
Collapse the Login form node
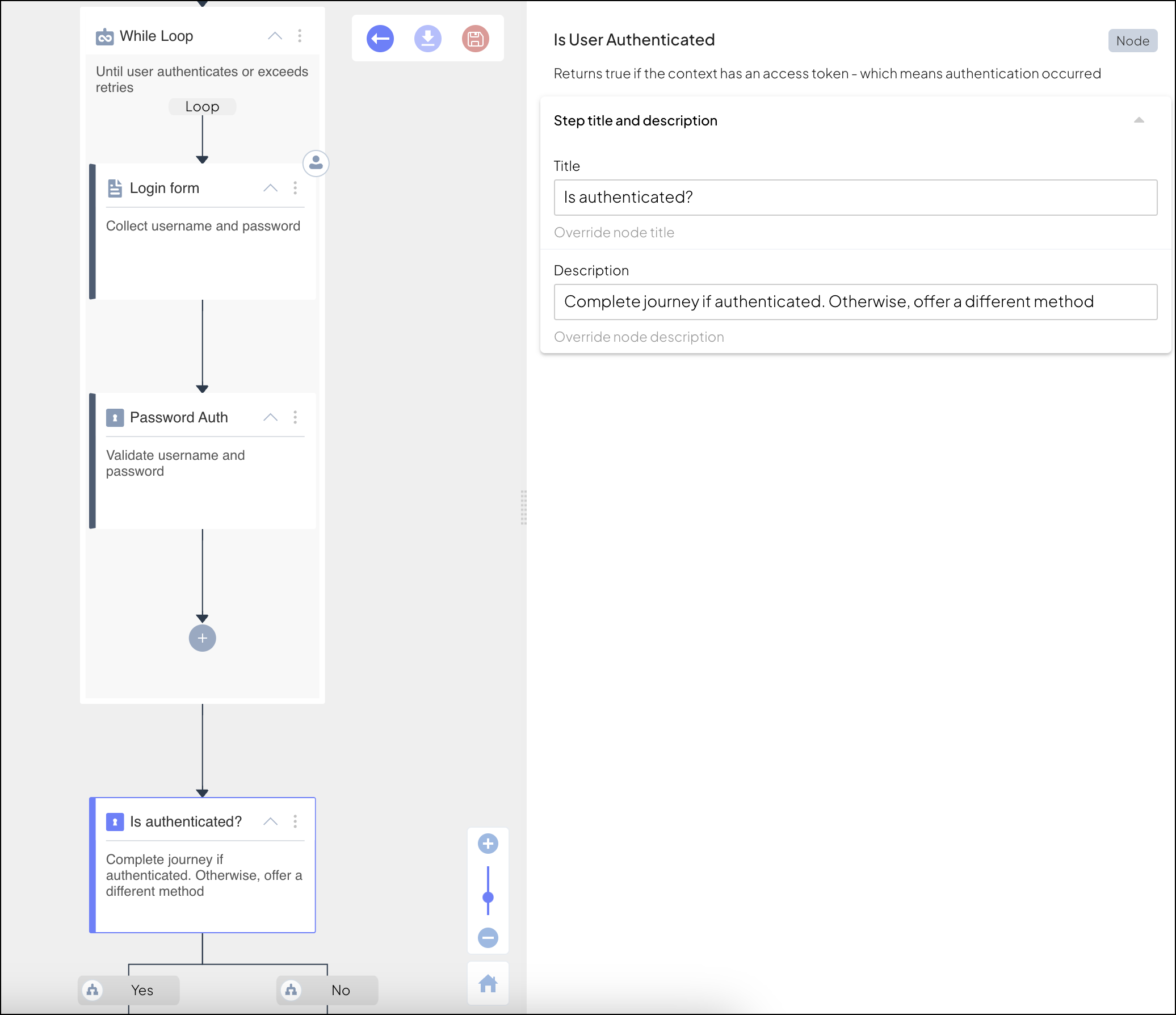tap(271, 188)
